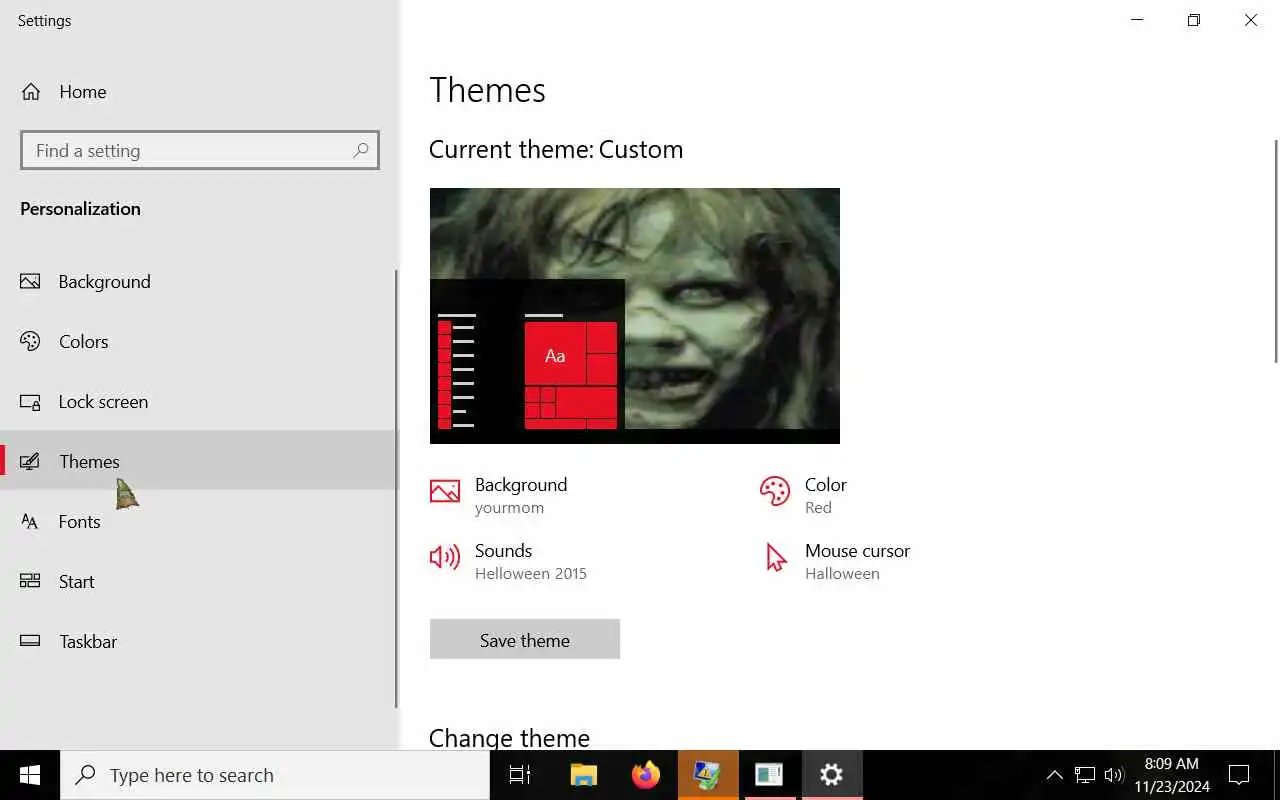Click the clock showing 8:09 AM
Image resolution: width=1280 pixels, height=800 pixels.
click(1171, 775)
